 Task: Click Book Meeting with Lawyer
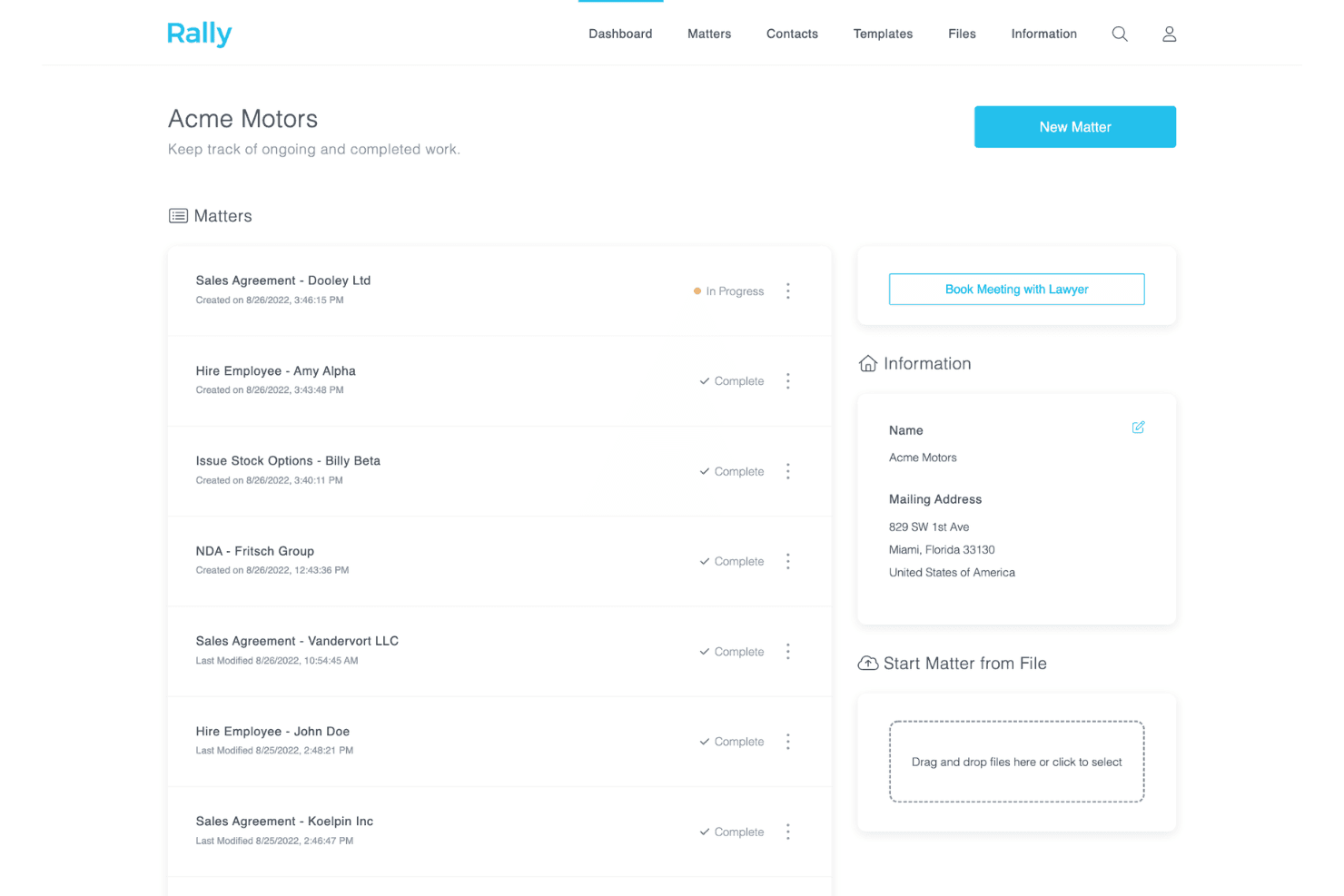(1016, 290)
